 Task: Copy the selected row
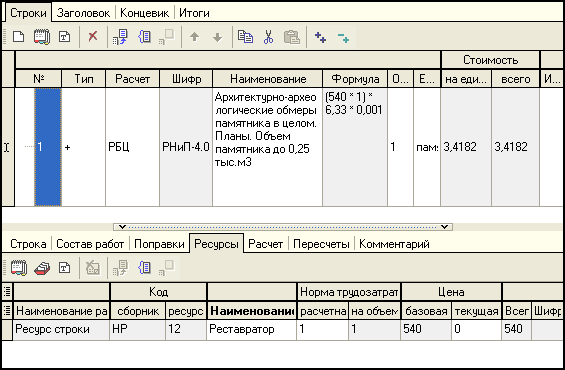[x=245, y=36]
